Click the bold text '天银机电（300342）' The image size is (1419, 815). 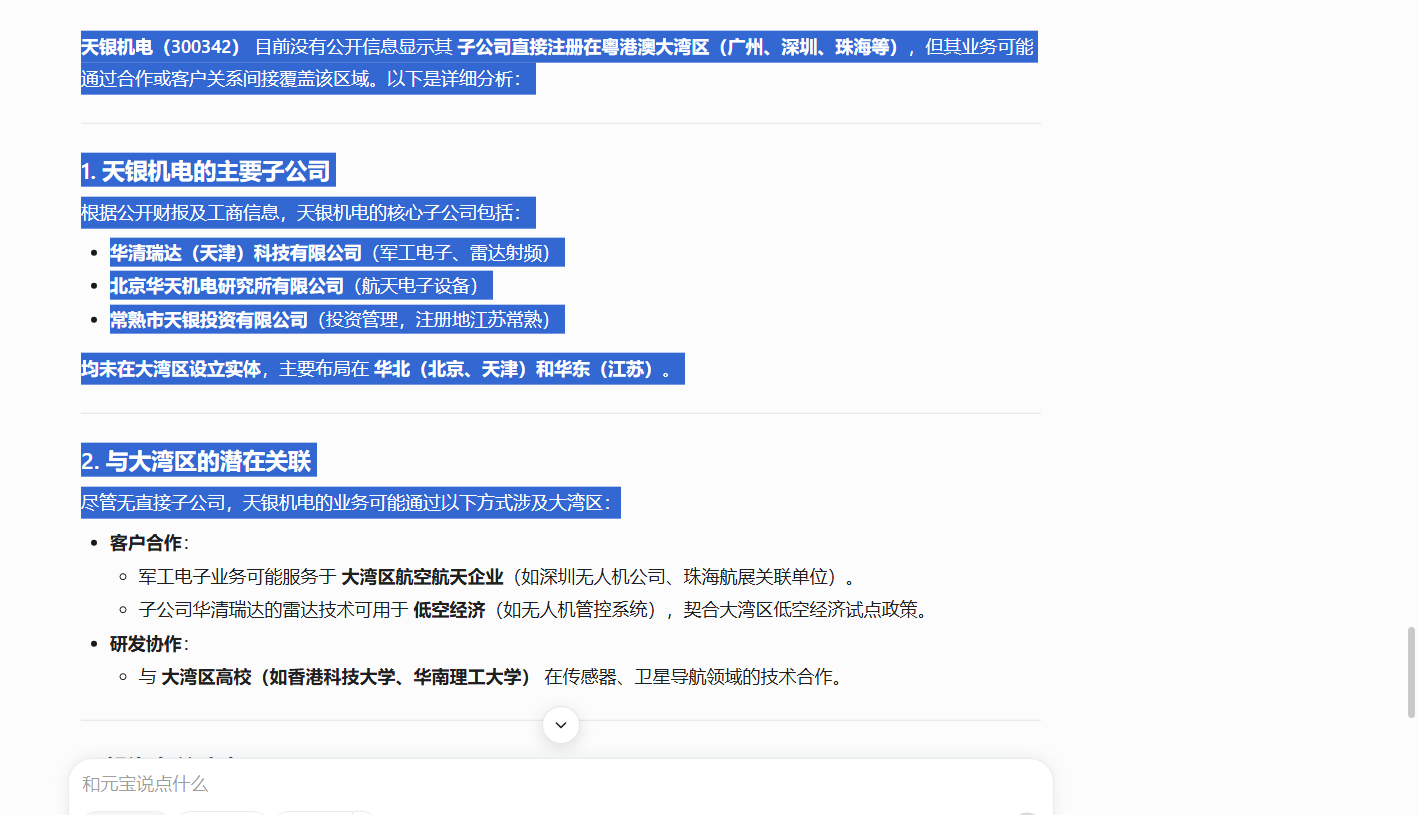[x=161, y=47]
